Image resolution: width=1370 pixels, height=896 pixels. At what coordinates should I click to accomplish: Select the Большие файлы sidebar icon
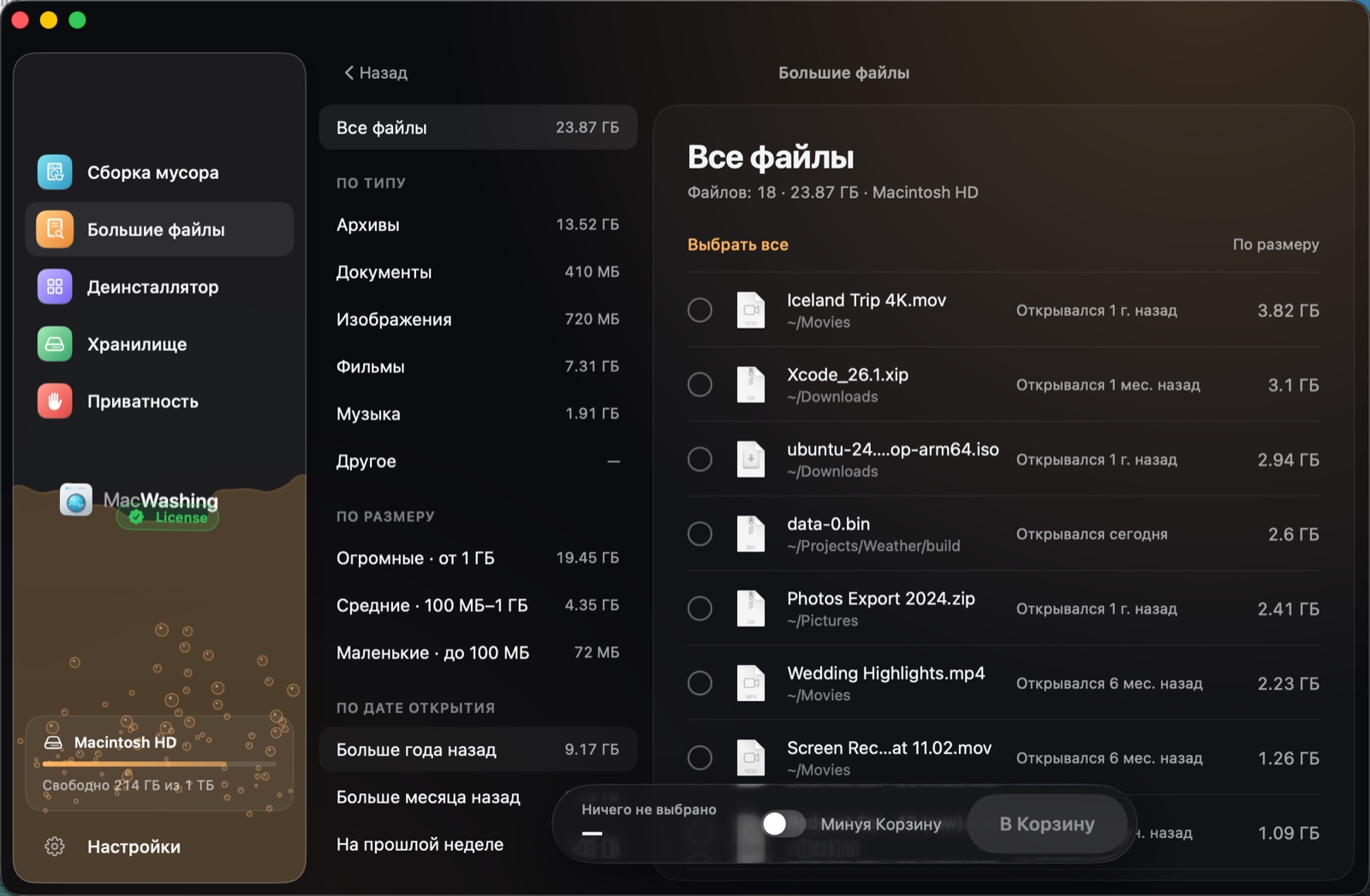click(55, 229)
